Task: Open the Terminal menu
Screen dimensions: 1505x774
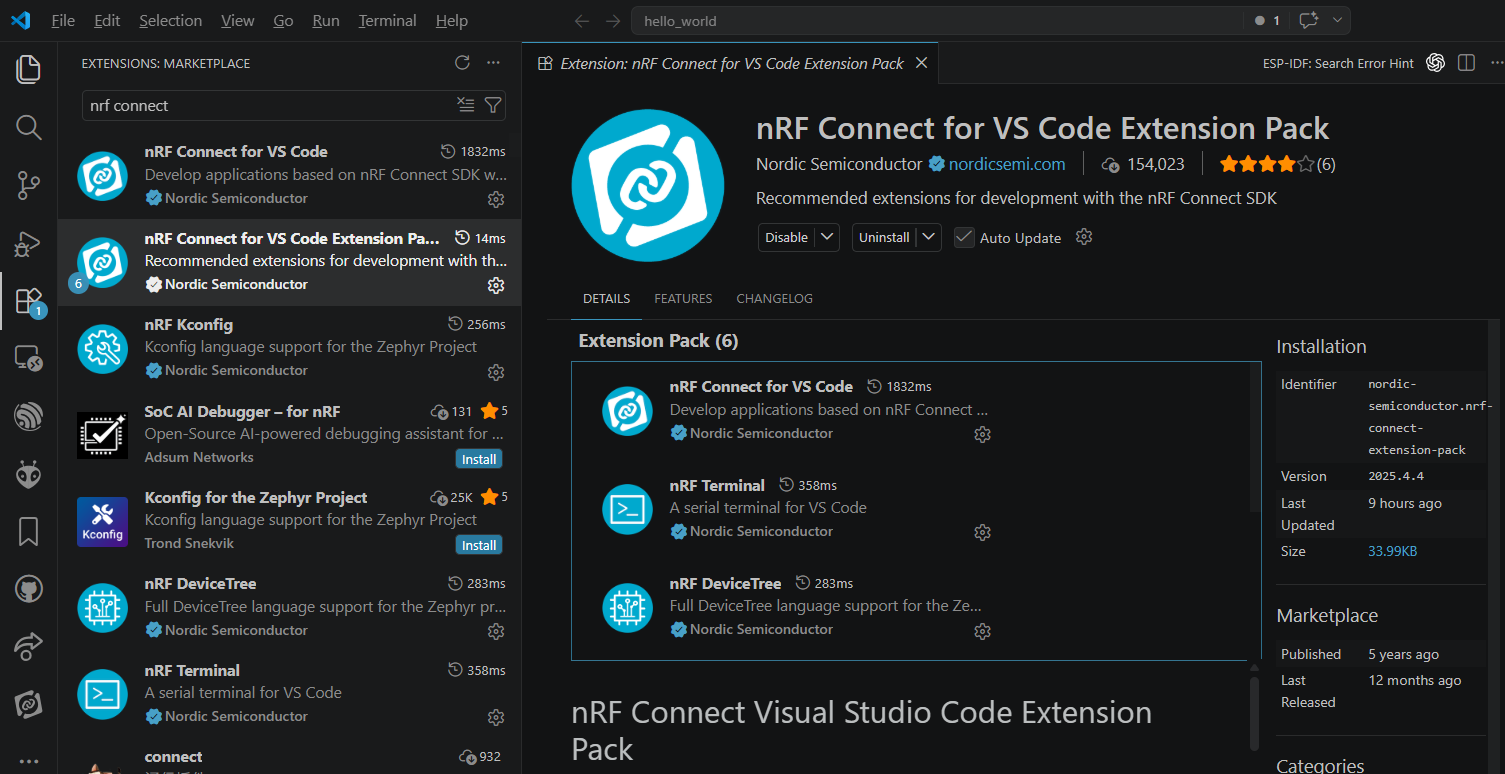Action: 387,21
